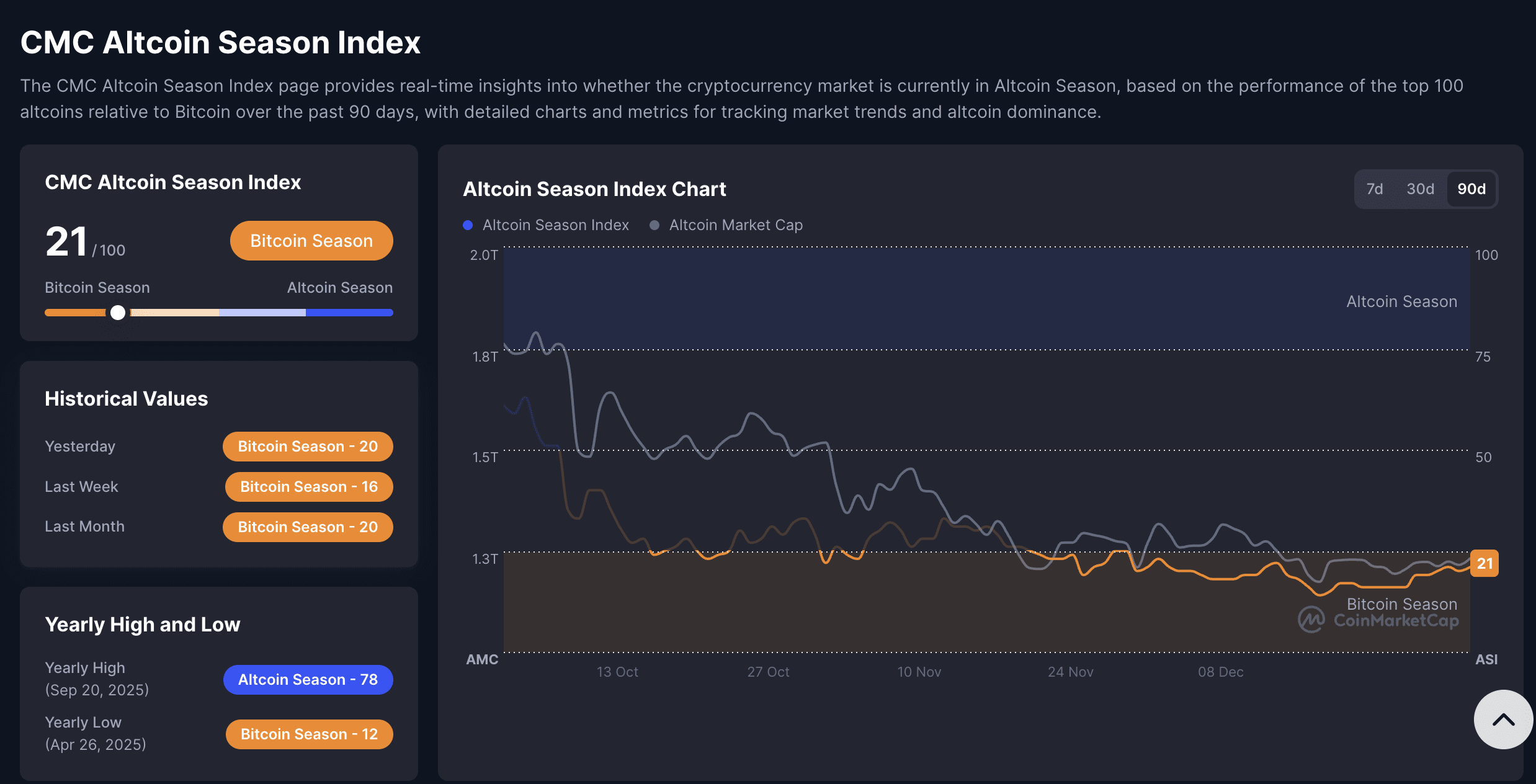Click the Yearly High Altcoin Season - 78 badge
Viewport: 1536px width, 784px height.
tap(308, 680)
